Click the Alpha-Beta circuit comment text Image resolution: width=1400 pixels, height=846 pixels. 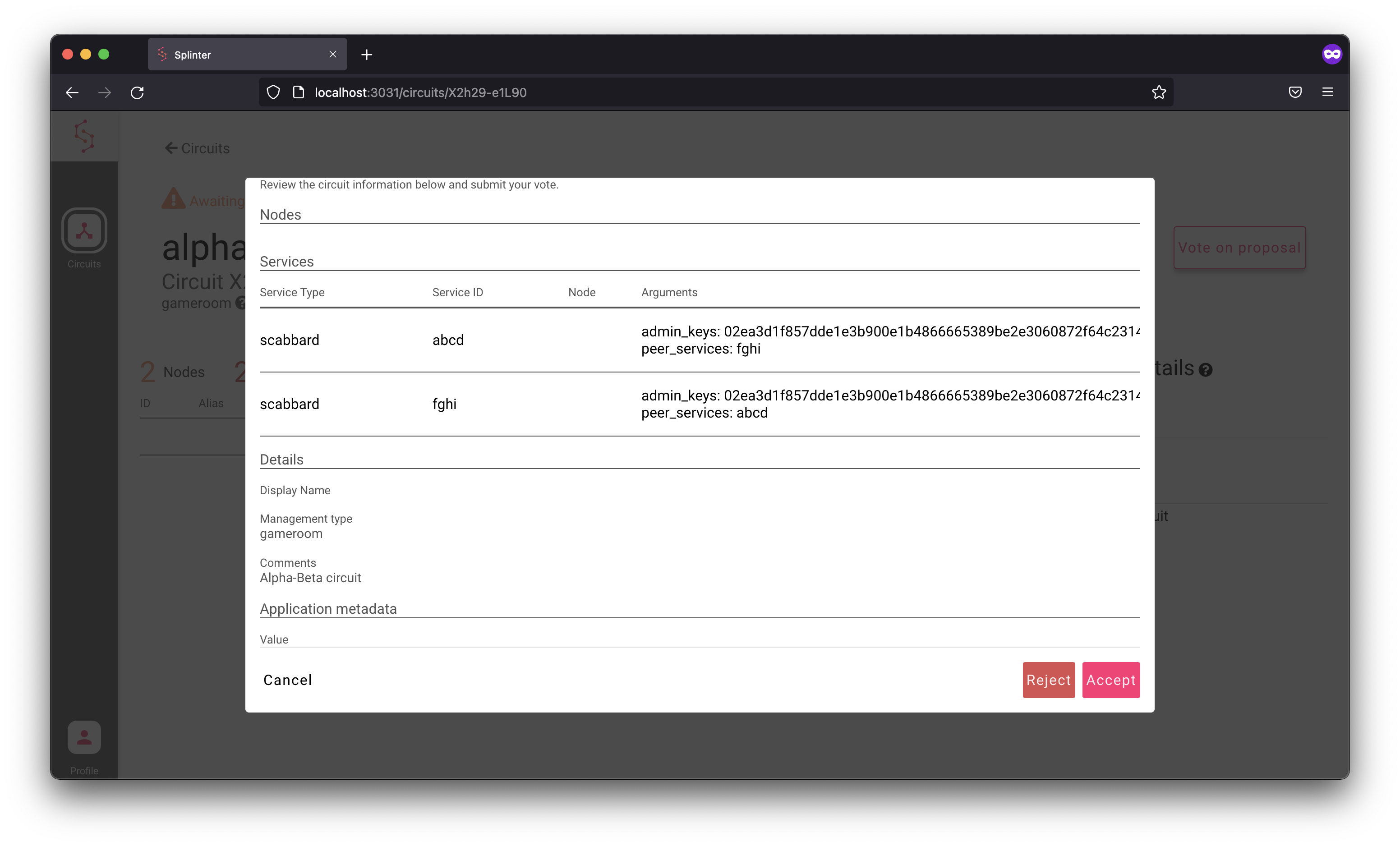click(x=310, y=578)
